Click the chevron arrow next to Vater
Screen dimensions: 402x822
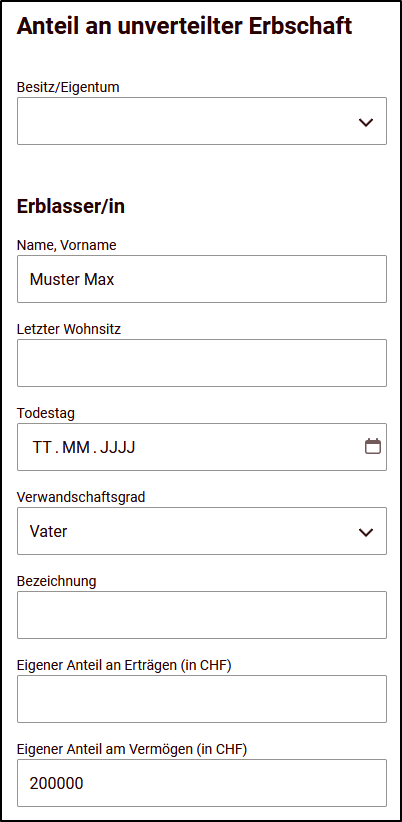365,532
